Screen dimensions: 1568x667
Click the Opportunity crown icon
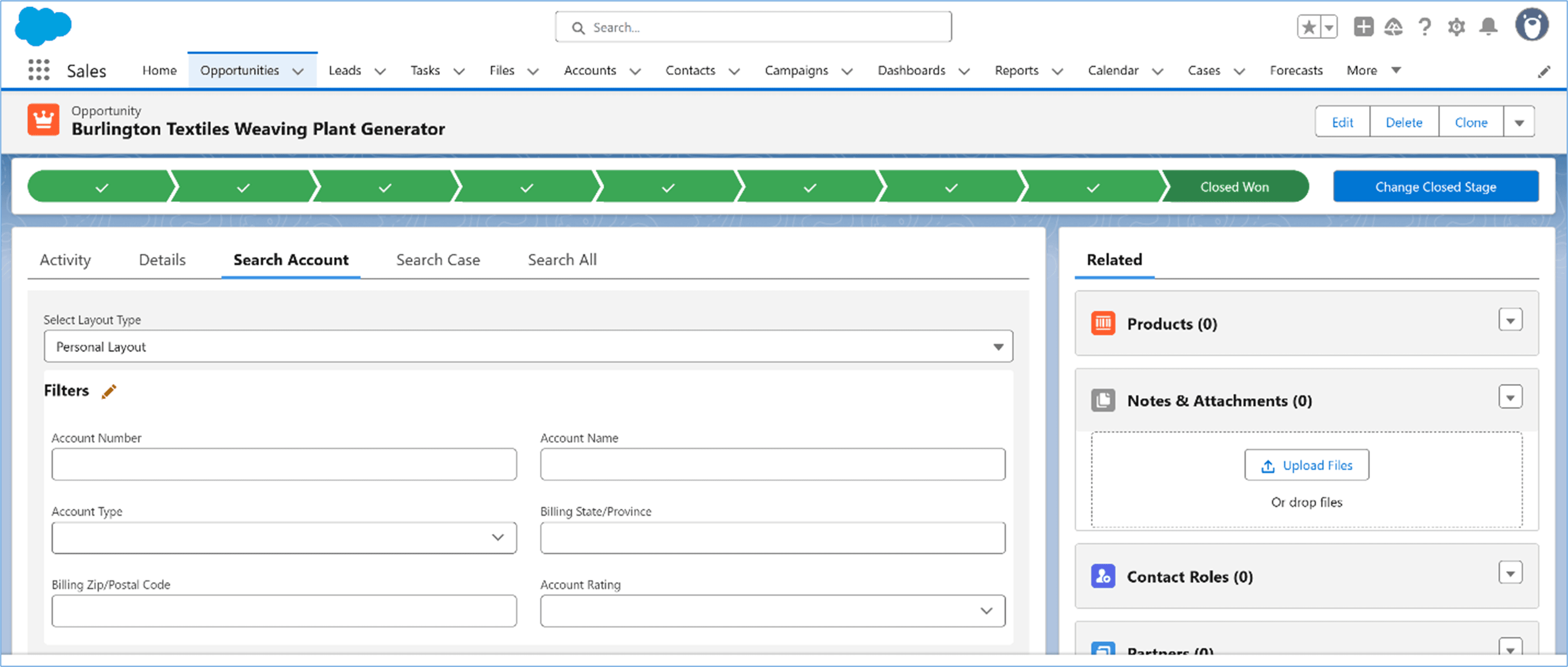point(43,119)
